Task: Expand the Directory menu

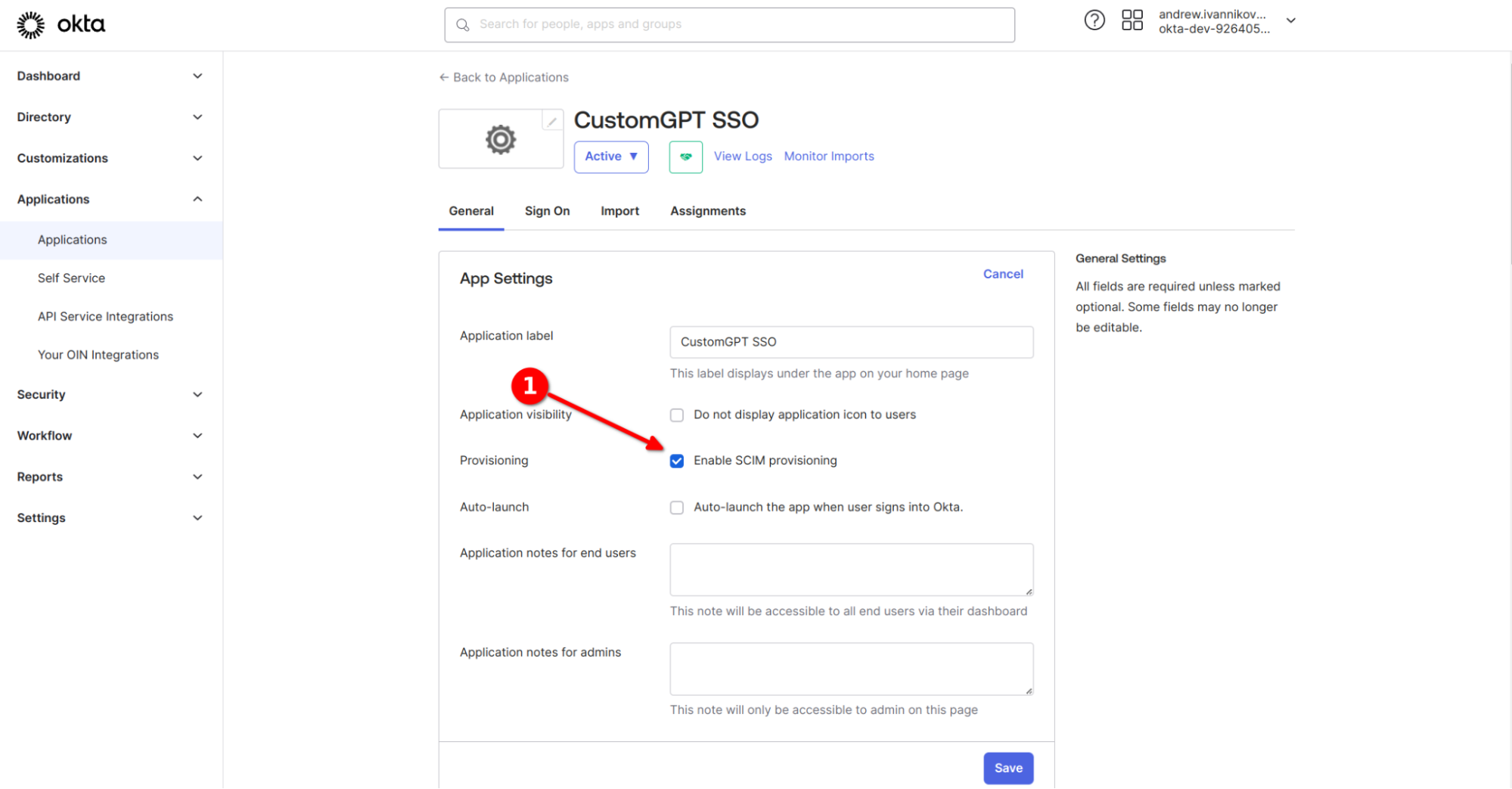Action: tap(111, 117)
